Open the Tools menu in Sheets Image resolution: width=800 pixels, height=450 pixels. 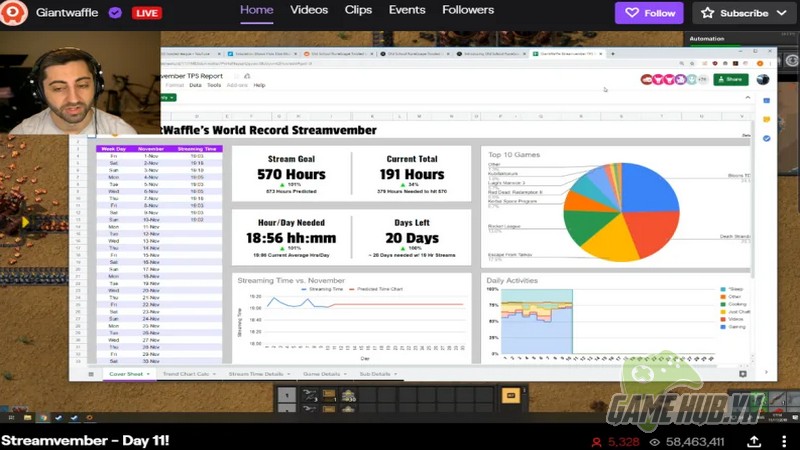(x=214, y=85)
